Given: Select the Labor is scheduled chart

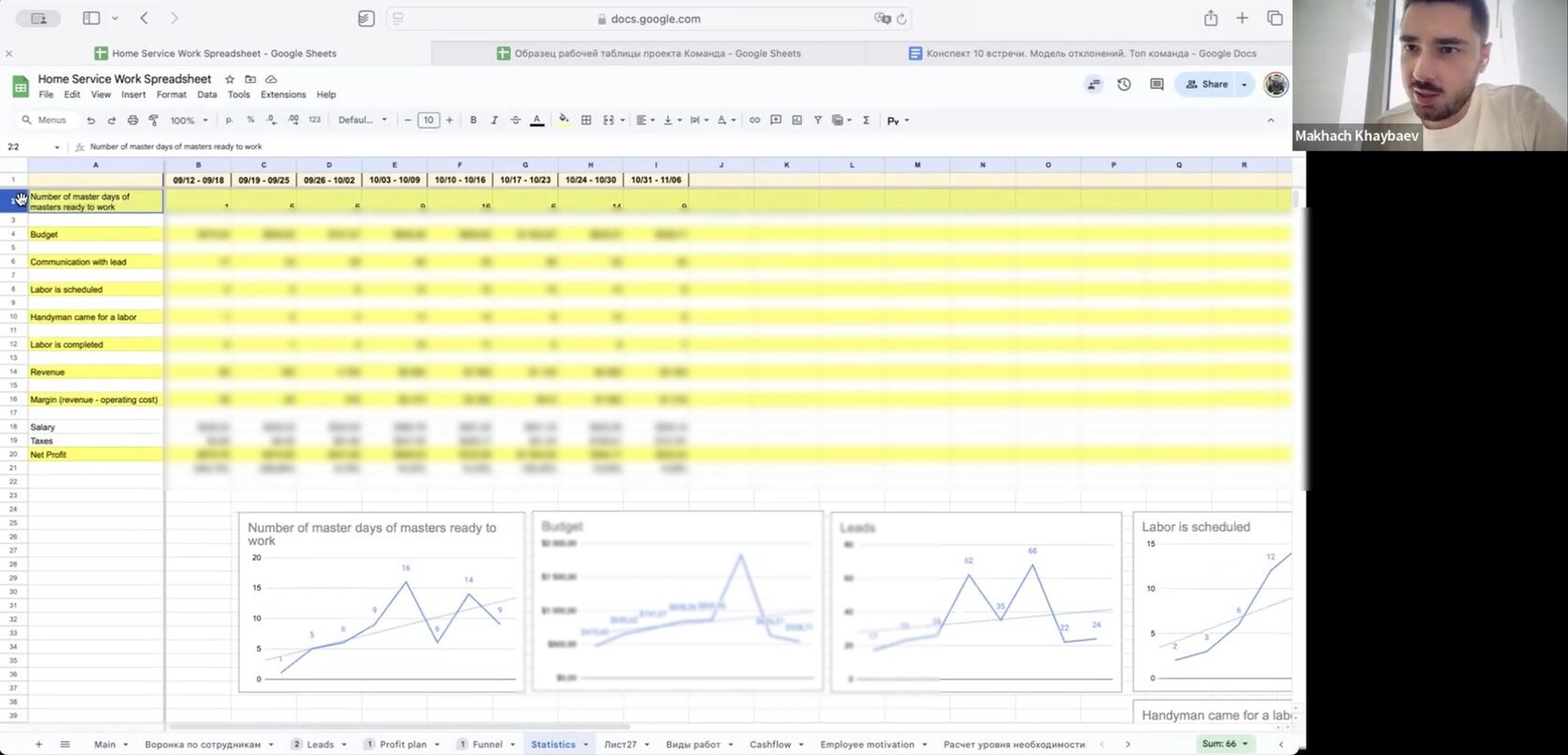Looking at the screenshot, I should [1212, 602].
